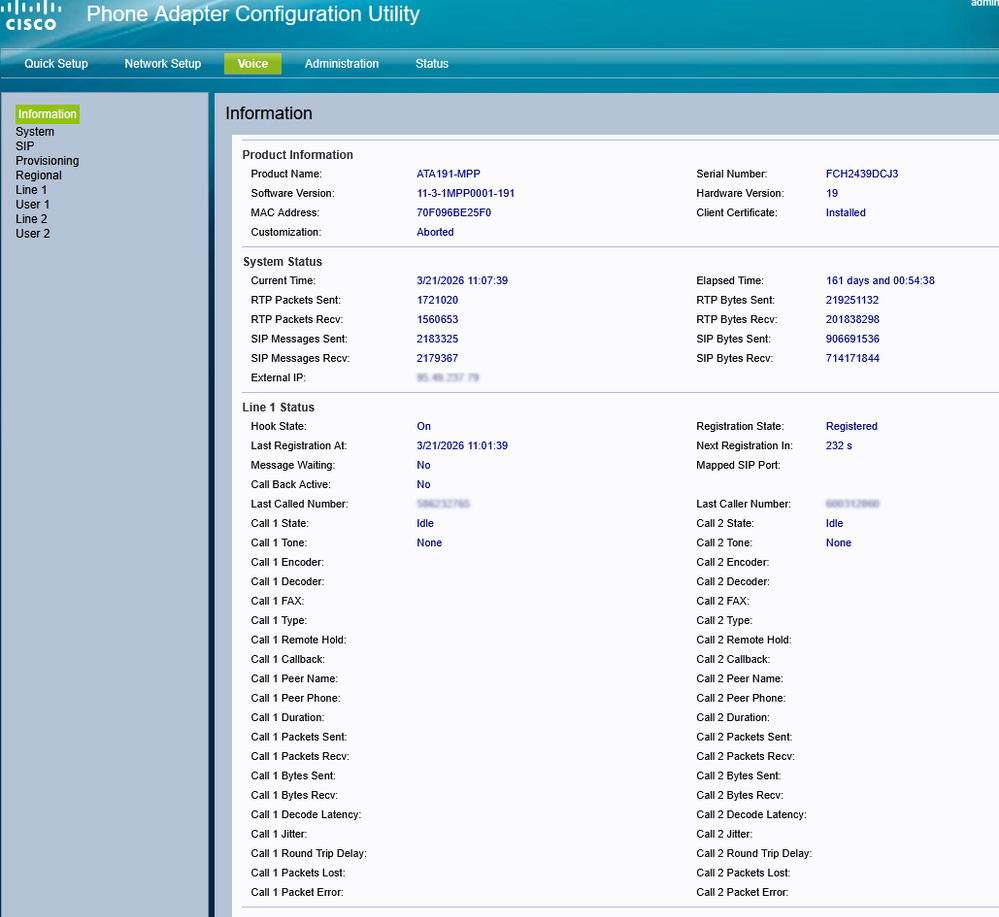Open the System sidebar page
The image size is (999, 917).
pyautogui.click(x=35, y=131)
